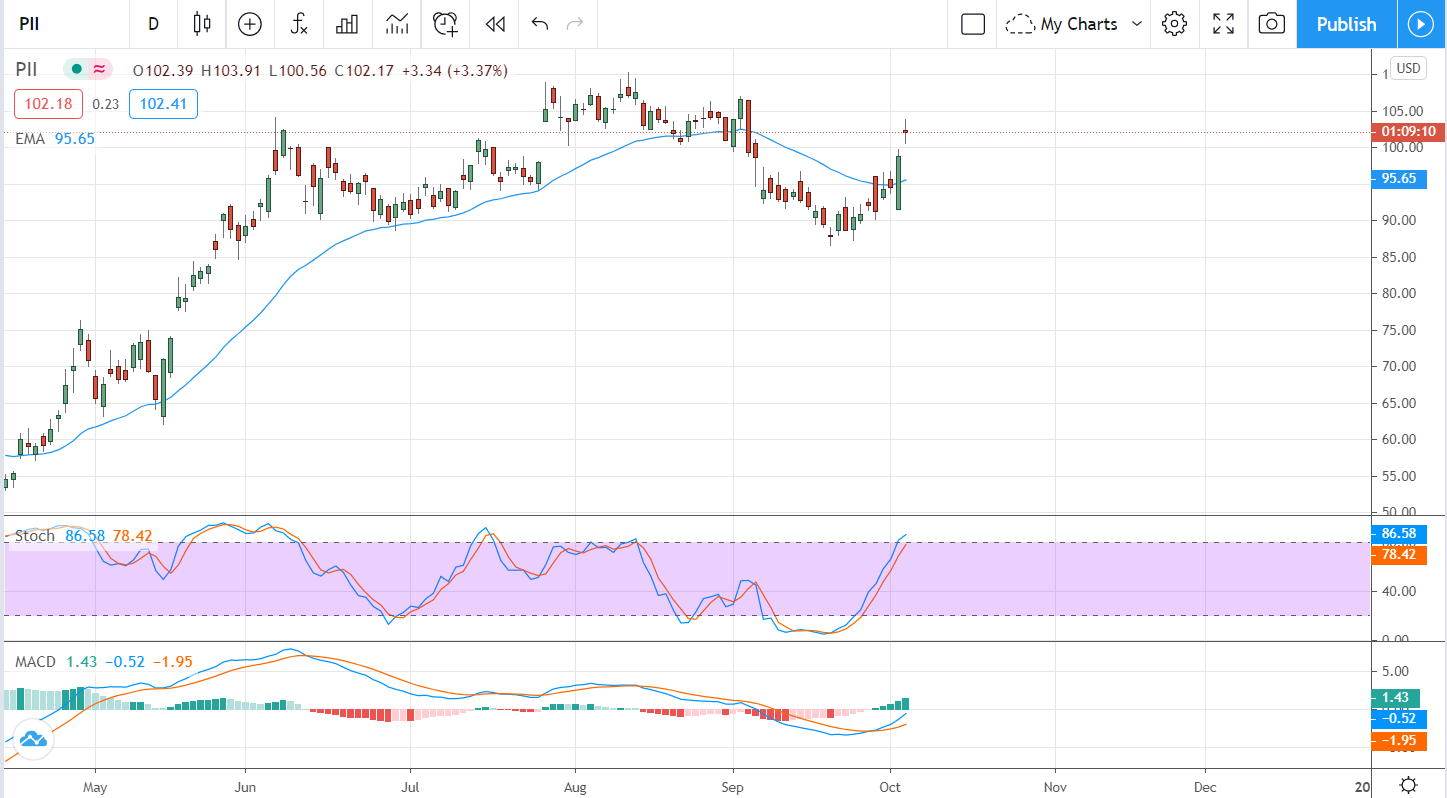Open chart settings gear in top toolbar

pyautogui.click(x=1174, y=24)
